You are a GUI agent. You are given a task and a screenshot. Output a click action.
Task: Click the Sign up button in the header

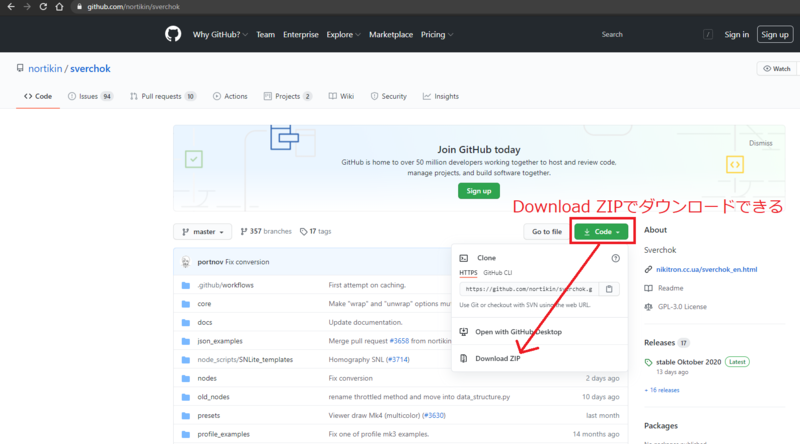pos(774,34)
